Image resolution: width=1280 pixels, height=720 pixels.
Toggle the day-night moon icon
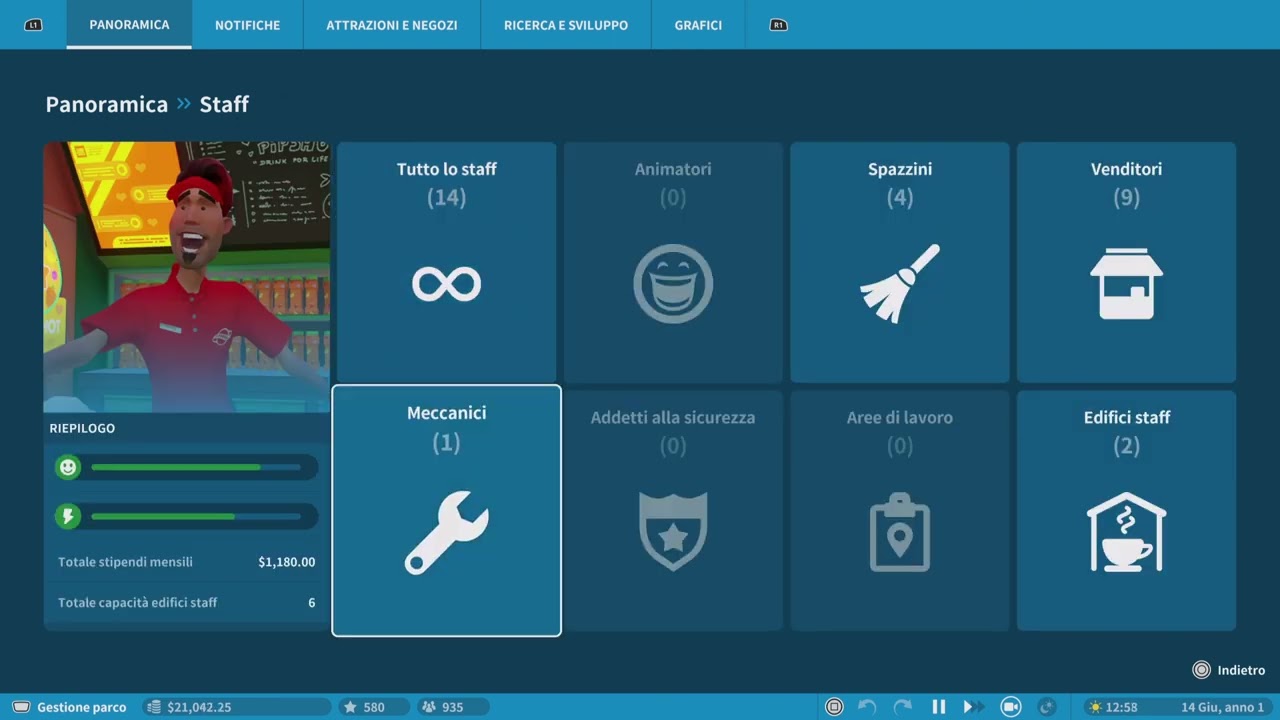click(1047, 707)
